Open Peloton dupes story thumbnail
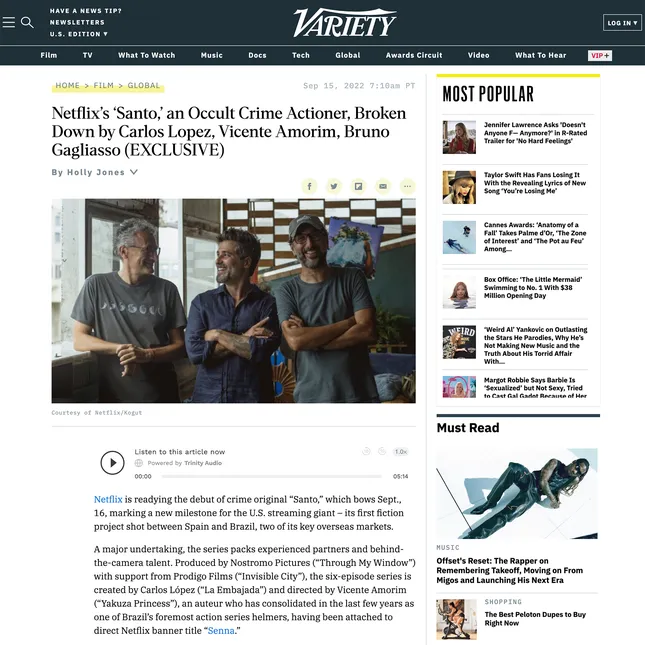The width and height of the screenshot is (645, 645). (457, 619)
